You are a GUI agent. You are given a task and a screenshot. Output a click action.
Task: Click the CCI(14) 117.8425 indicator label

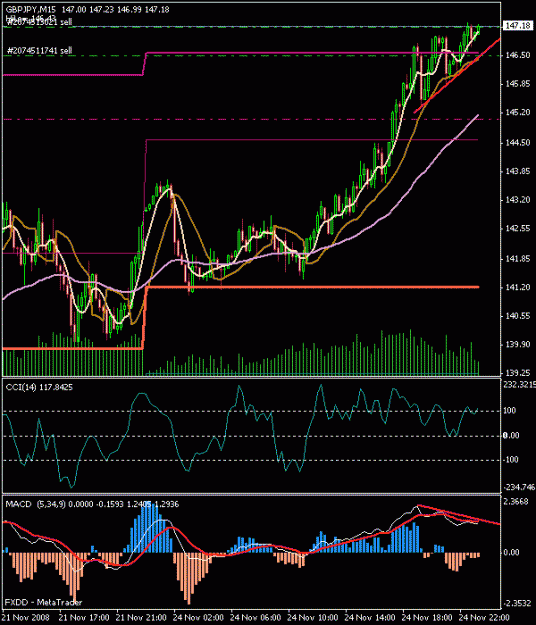click(x=39, y=387)
